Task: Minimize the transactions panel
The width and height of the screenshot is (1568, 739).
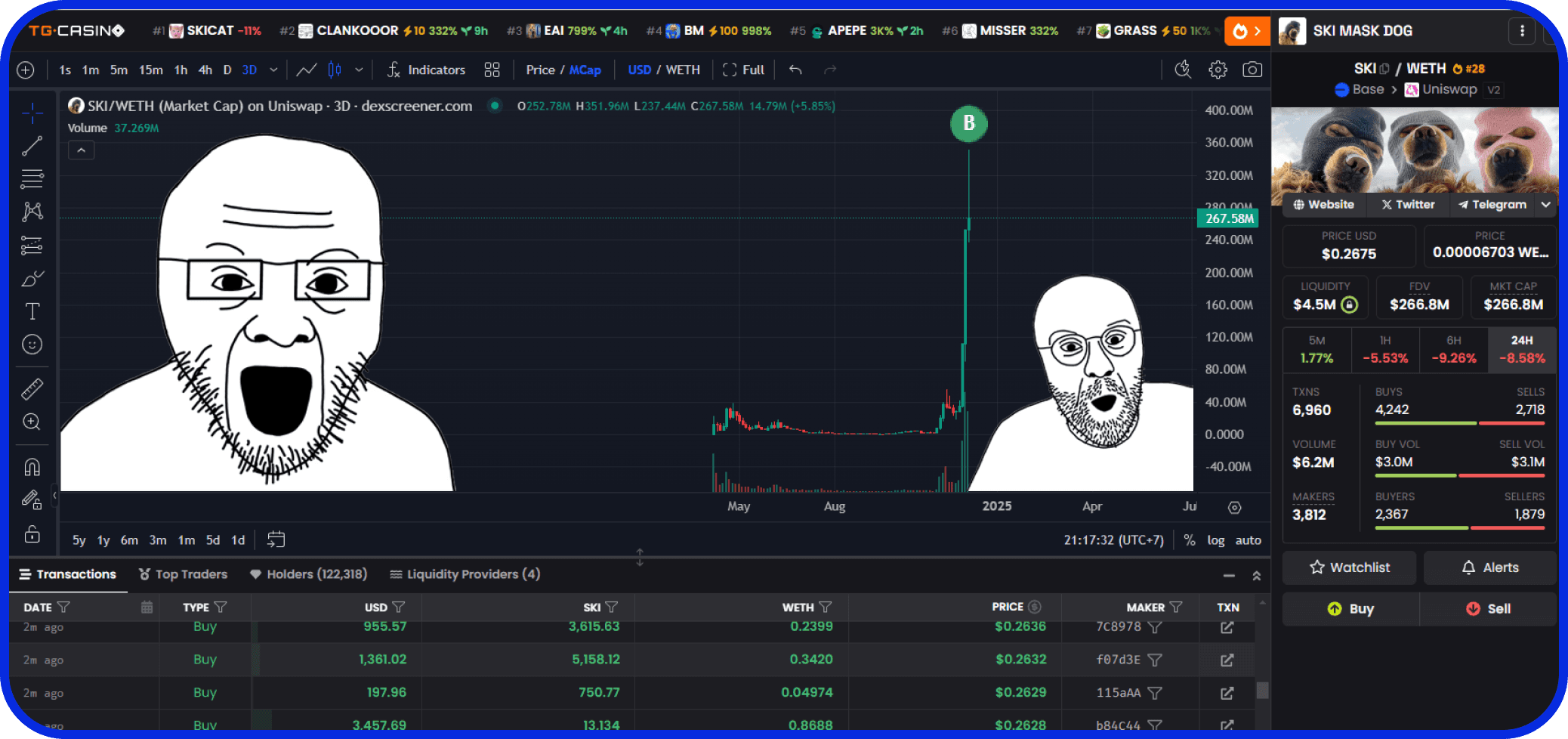Action: point(1229,576)
